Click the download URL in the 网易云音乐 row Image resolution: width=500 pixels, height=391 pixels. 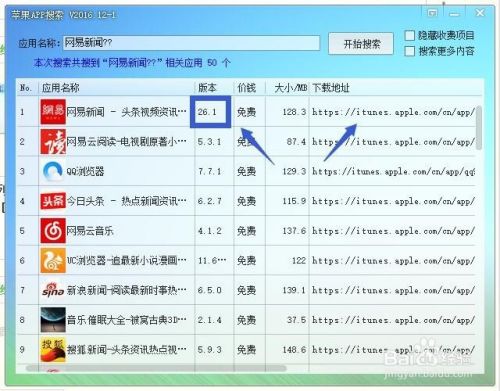(x=393, y=231)
